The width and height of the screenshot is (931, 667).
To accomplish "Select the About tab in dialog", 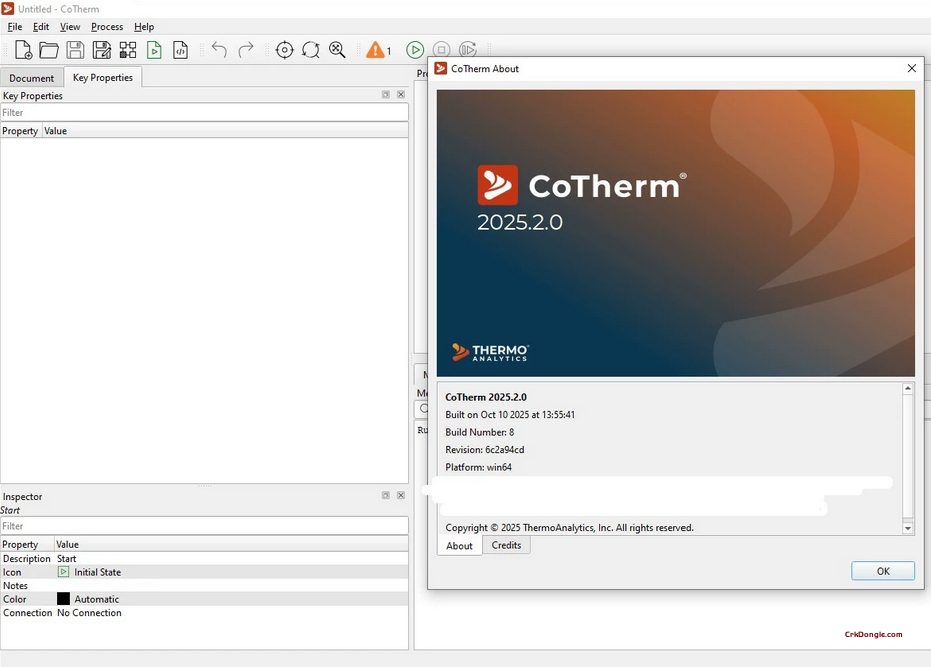I will (460, 546).
